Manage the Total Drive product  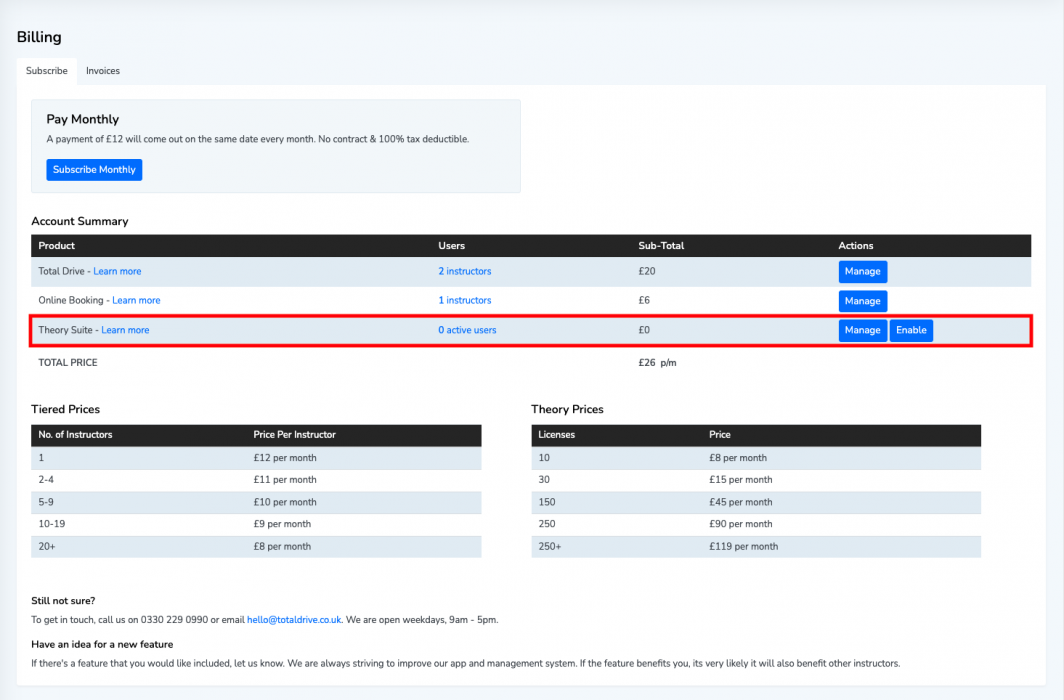[x=862, y=271]
